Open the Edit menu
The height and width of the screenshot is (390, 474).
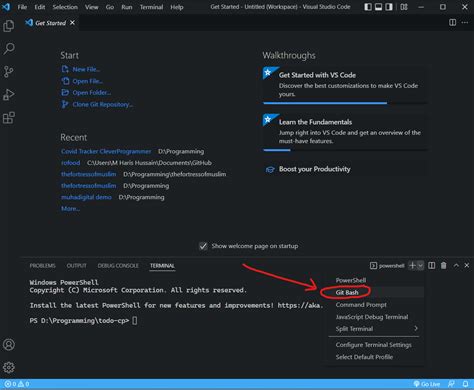40,7
